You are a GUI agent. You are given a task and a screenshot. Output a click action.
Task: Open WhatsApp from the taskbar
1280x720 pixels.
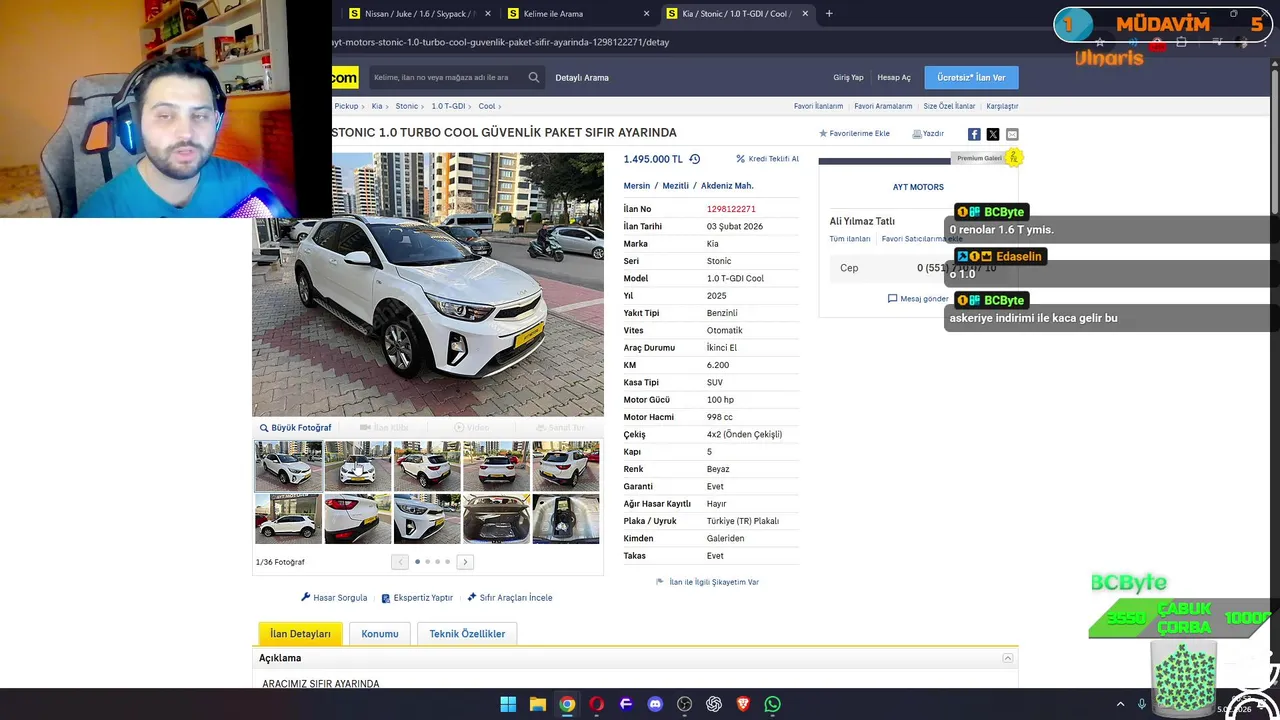(x=773, y=704)
